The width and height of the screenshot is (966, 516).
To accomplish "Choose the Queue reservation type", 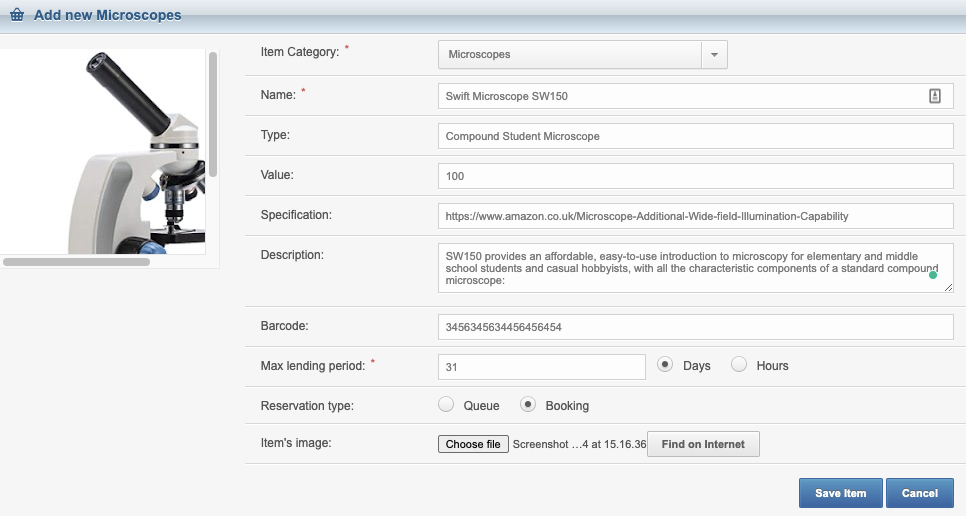I will coord(445,405).
